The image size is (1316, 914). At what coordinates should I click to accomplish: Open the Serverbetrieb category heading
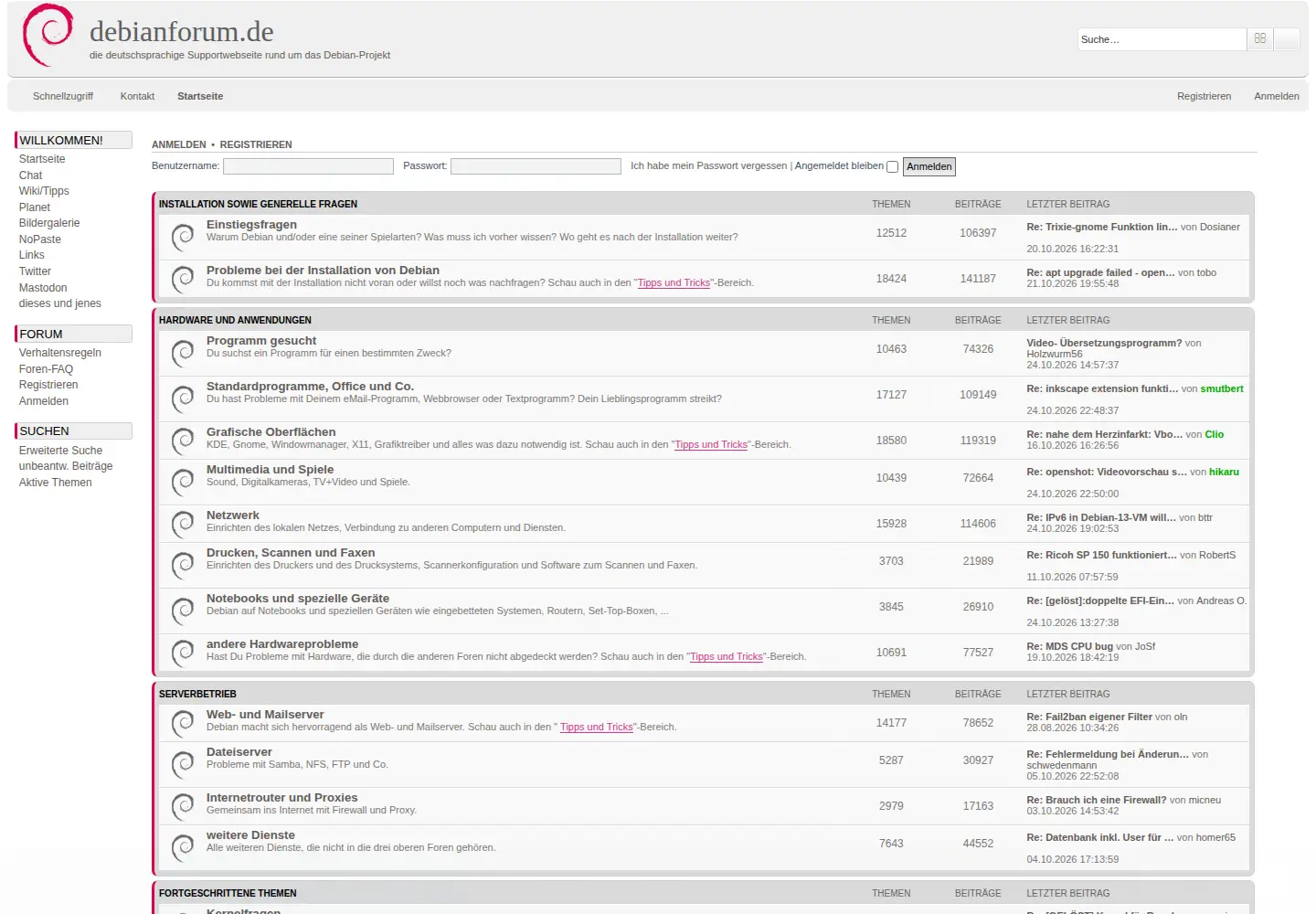(197, 694)
